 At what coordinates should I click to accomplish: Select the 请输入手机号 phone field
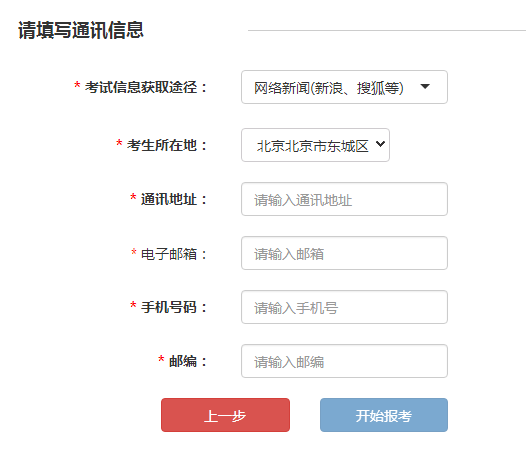coord(344,307)
